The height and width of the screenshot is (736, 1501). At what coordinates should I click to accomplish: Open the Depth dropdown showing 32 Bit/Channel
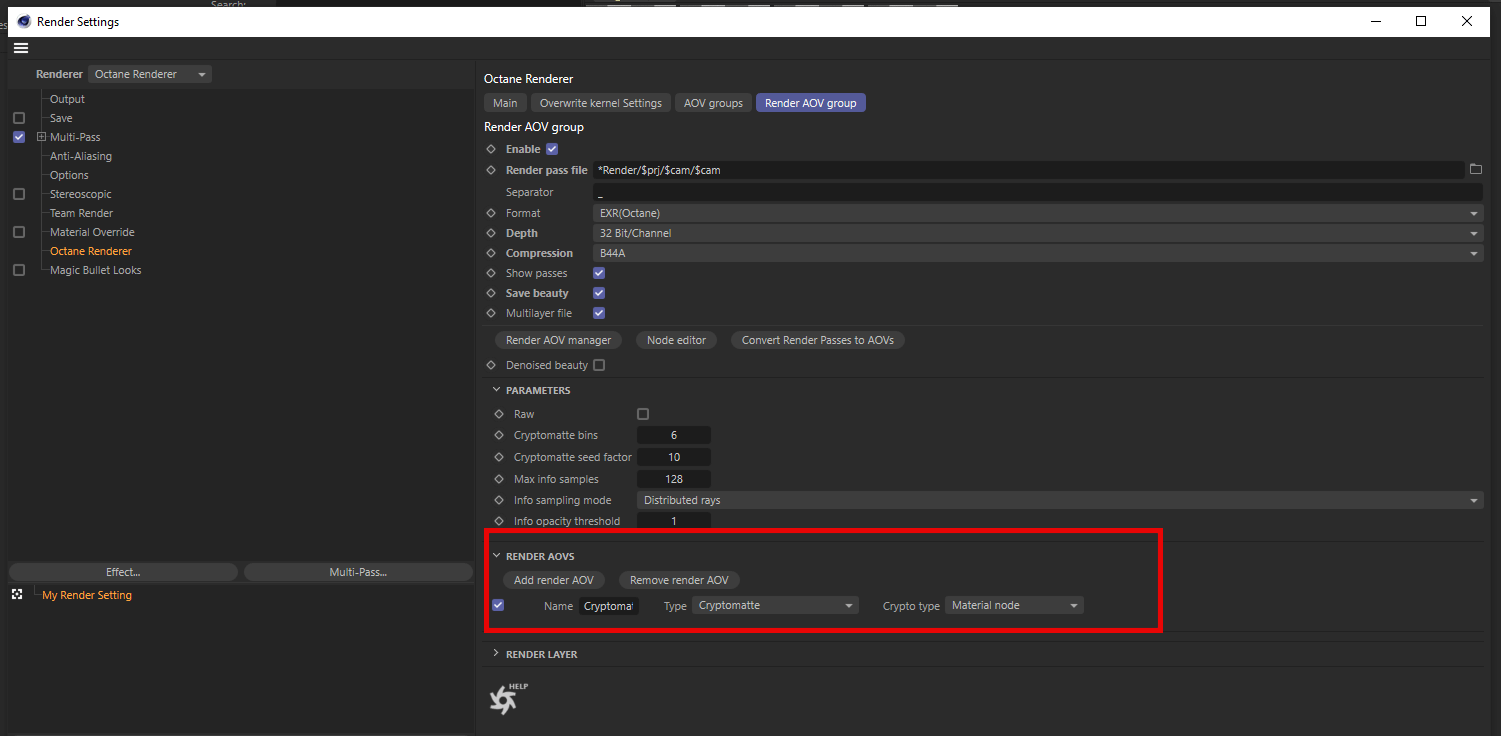click(x=1038, y=233)
